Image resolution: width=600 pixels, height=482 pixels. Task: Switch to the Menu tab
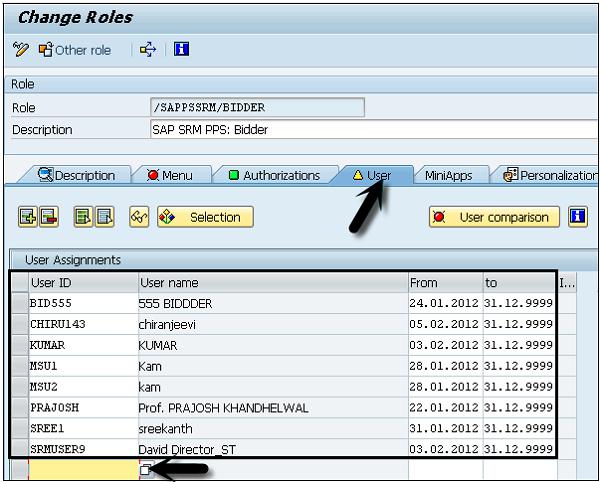[171, 175]
